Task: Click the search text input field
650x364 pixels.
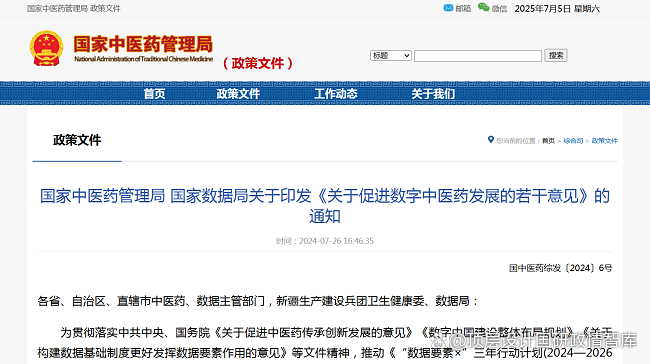Action: 478,56
